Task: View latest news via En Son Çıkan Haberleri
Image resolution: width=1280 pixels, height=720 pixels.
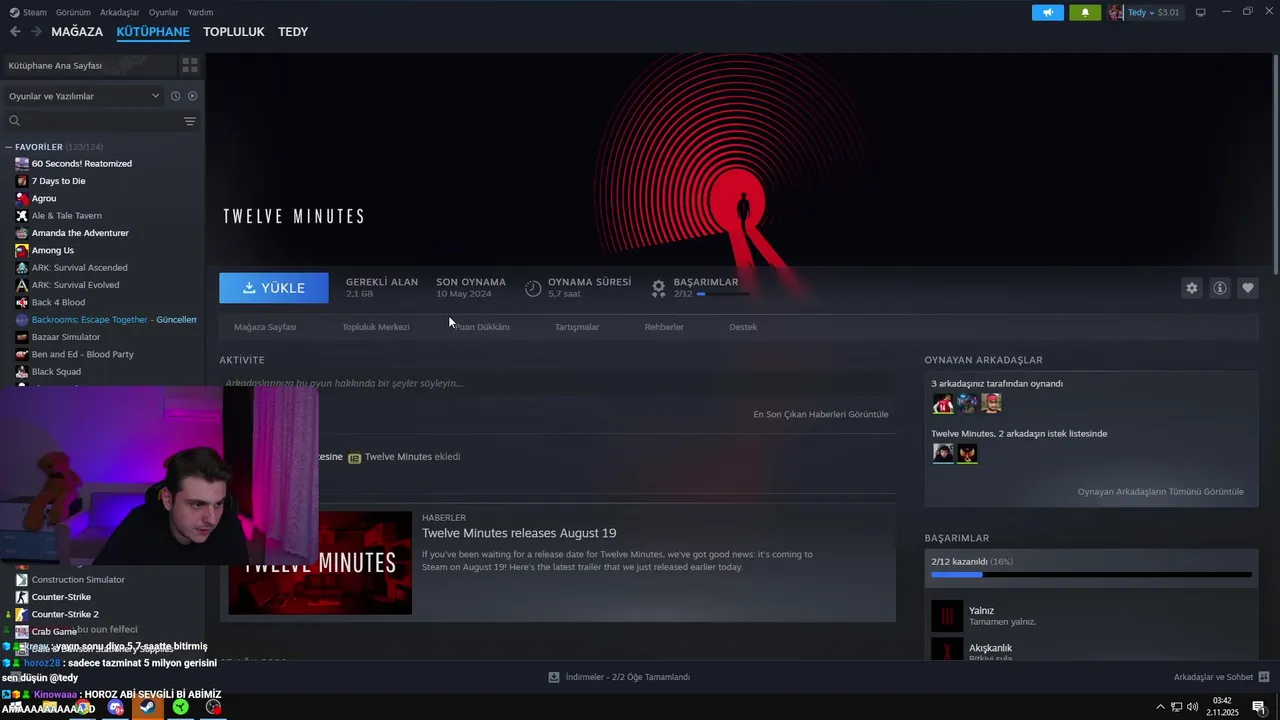Action: pyautogui.click(x=820, y=414)
